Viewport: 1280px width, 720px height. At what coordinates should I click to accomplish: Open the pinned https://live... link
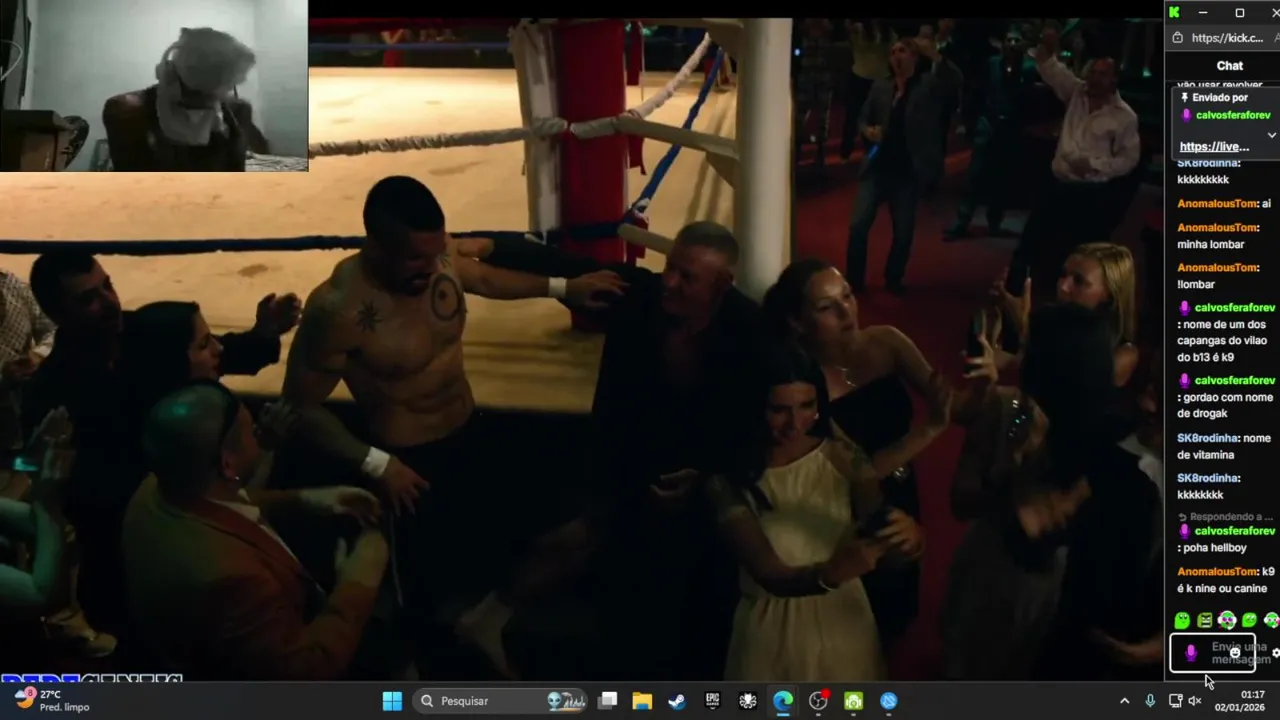(1214, 146)
